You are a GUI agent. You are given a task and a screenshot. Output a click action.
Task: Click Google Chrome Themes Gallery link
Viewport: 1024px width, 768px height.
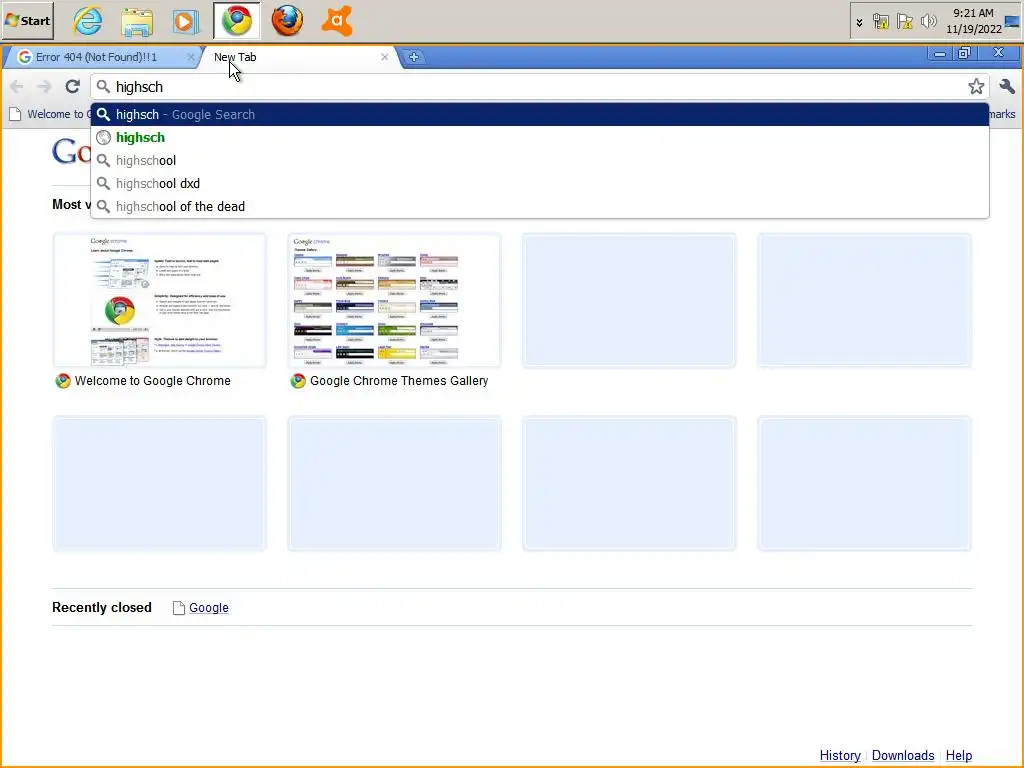(x=398, y=381)
